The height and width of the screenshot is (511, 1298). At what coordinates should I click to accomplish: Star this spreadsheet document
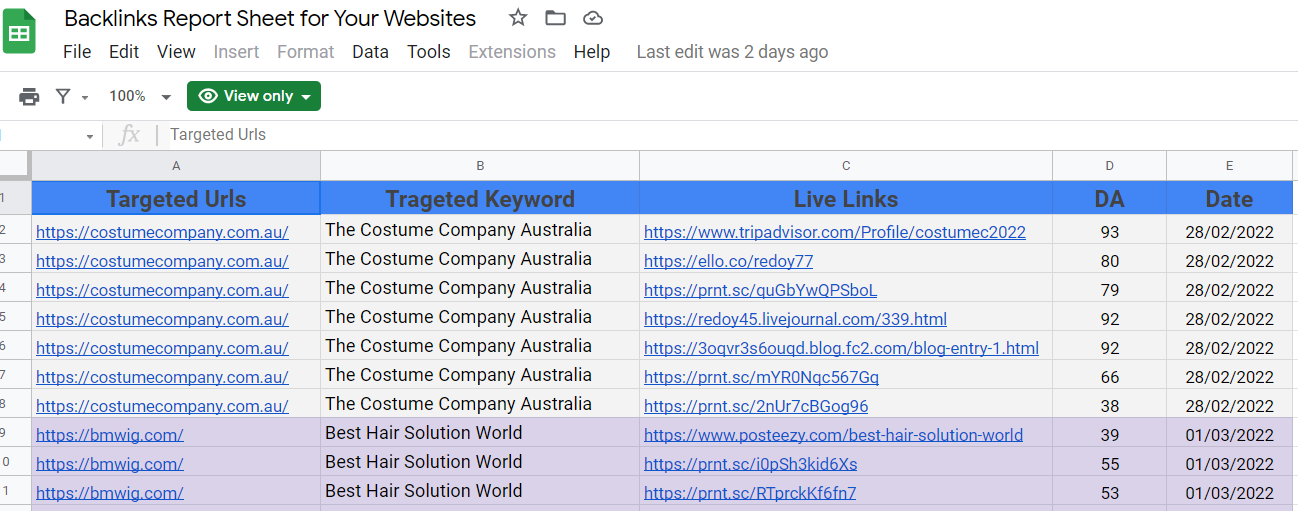[517, 18]
